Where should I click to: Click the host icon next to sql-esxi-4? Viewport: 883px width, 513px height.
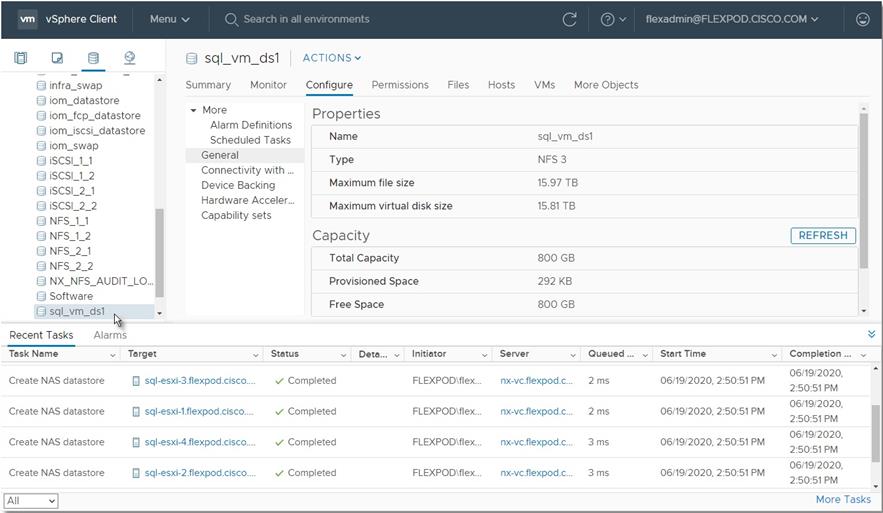click(136, 443)
